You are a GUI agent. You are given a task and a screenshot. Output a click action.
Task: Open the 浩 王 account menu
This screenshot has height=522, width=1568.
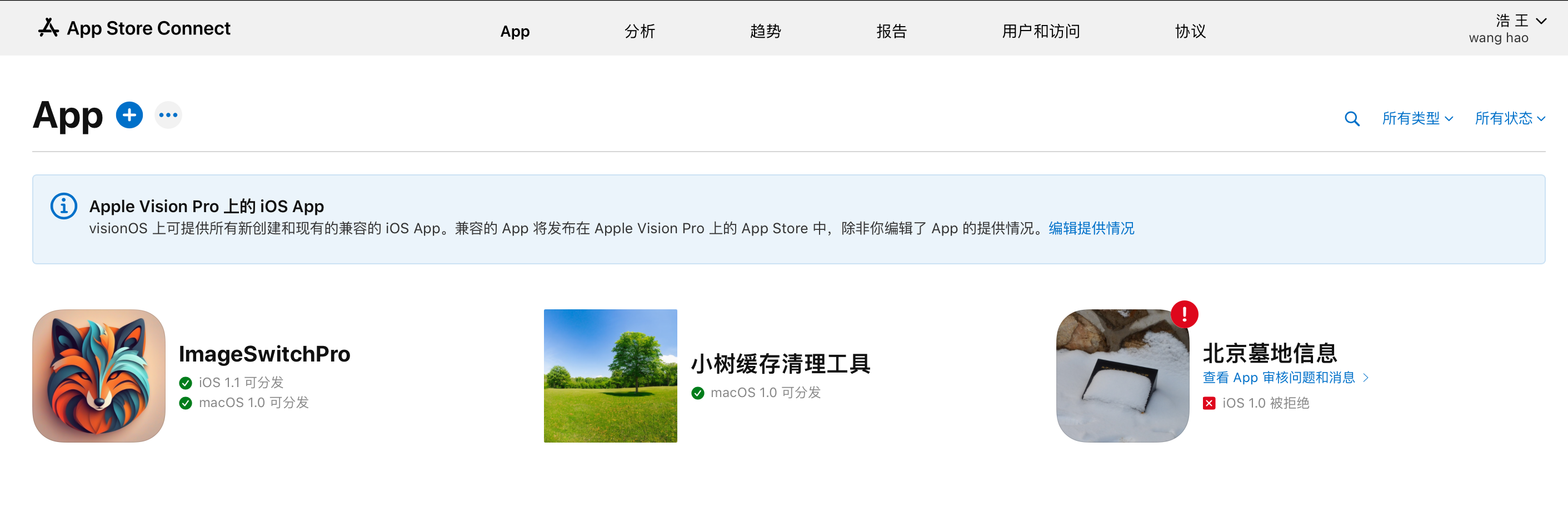pos(1521,21)
